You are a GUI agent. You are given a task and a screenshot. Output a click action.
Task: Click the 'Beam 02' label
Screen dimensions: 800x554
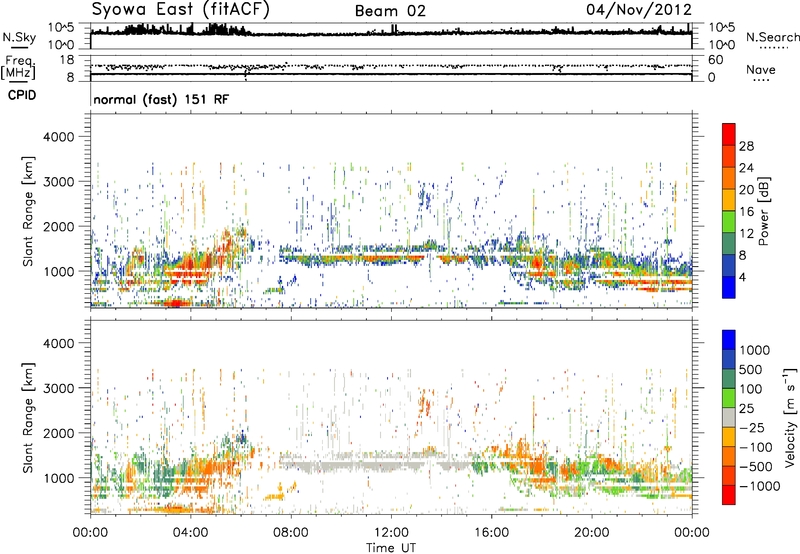pyautogui.click(x=390, y=11)
